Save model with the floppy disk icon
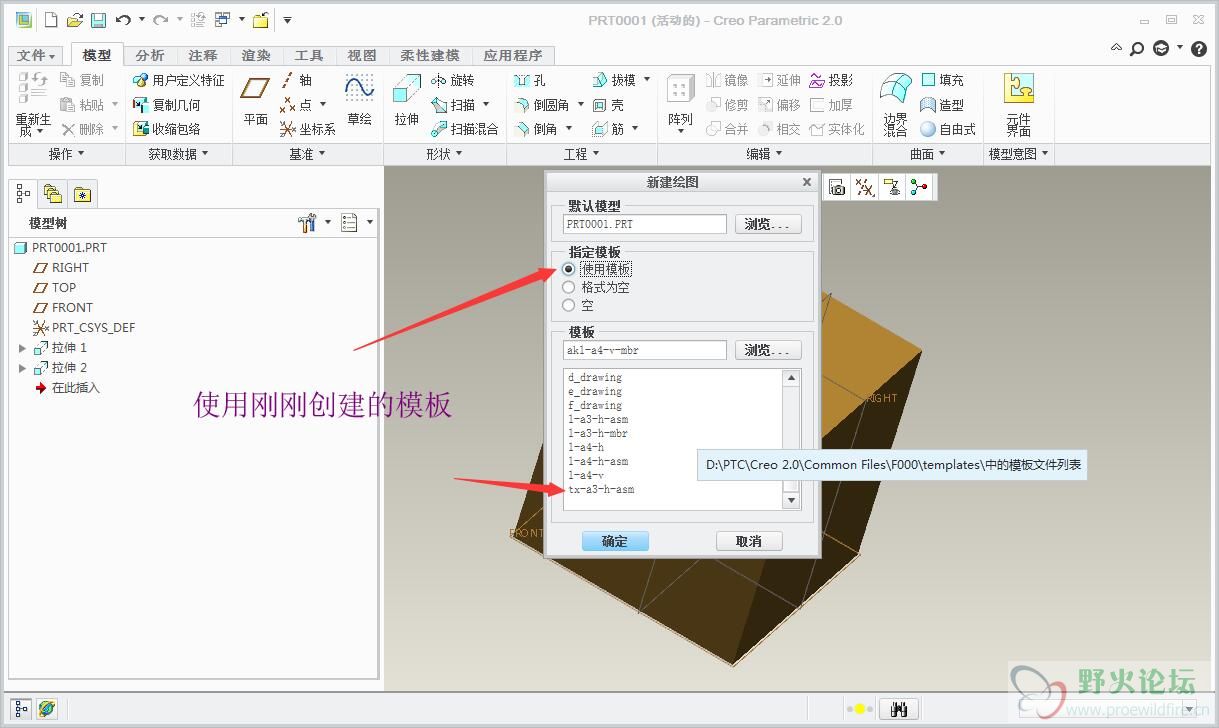 [x=98, y=20]
